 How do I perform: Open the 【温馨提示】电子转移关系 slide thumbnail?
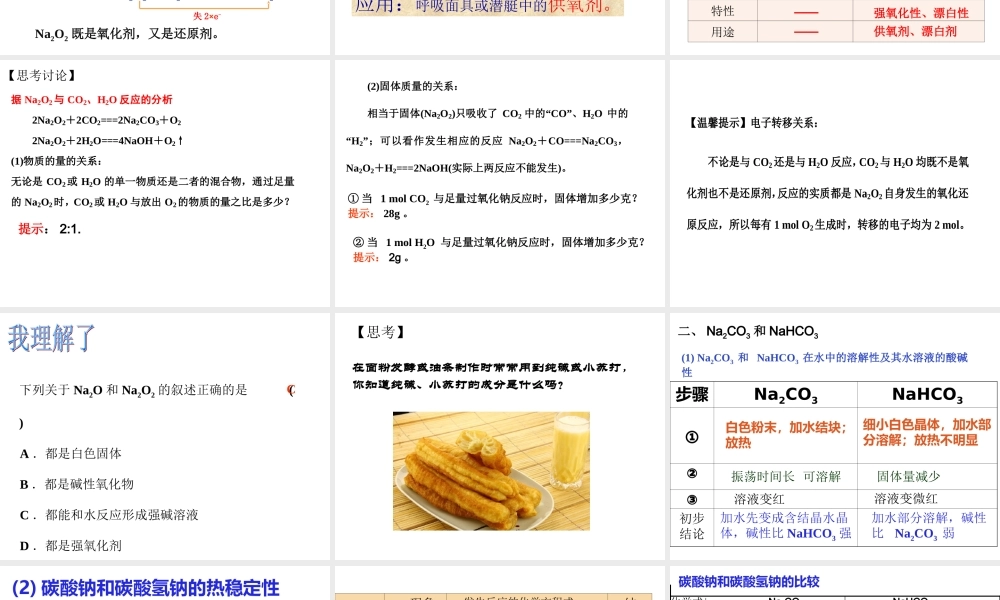tap(835, 183)
